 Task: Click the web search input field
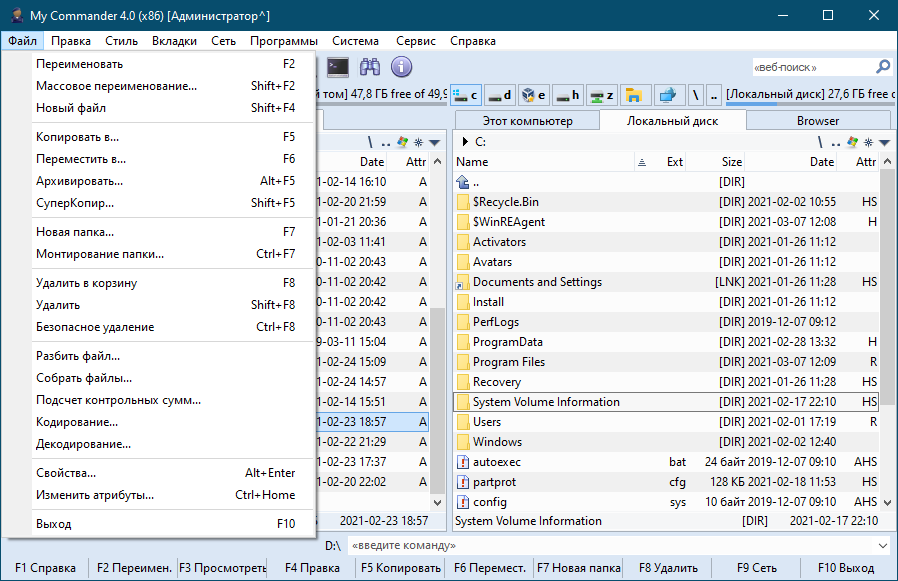click(813, 67)
